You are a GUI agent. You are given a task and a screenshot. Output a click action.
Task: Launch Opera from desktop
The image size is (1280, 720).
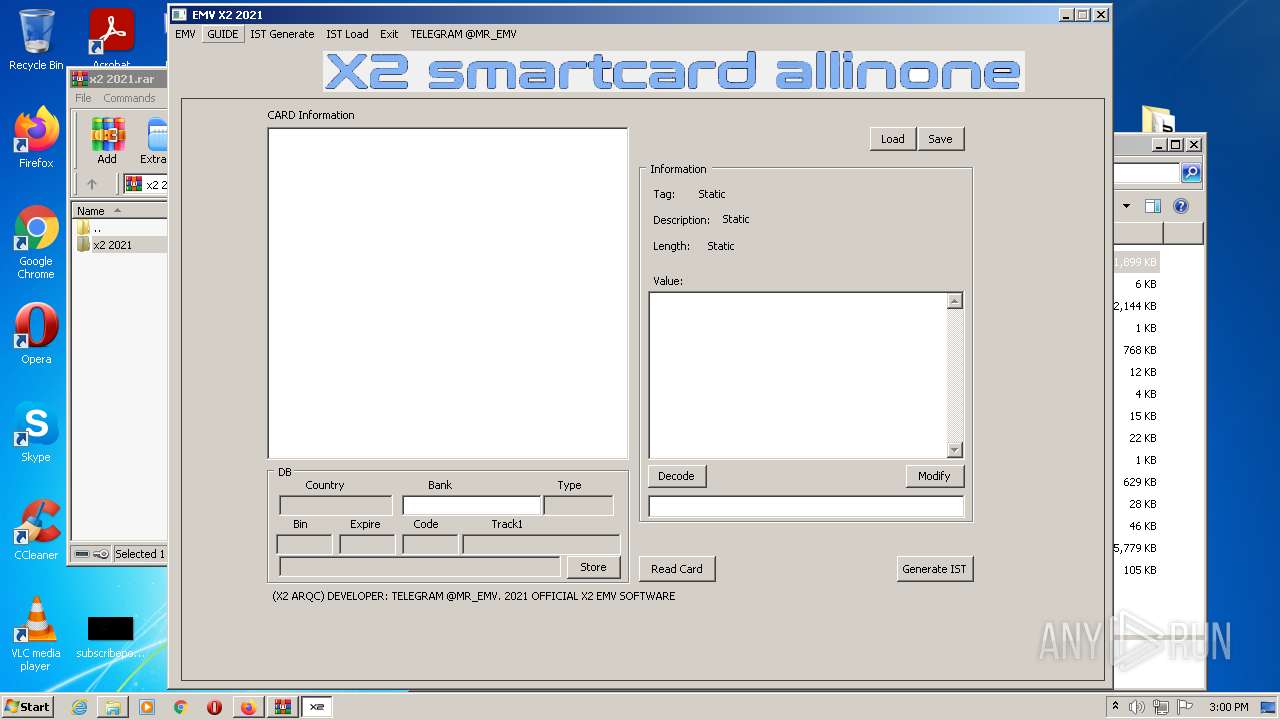[36, 334]
